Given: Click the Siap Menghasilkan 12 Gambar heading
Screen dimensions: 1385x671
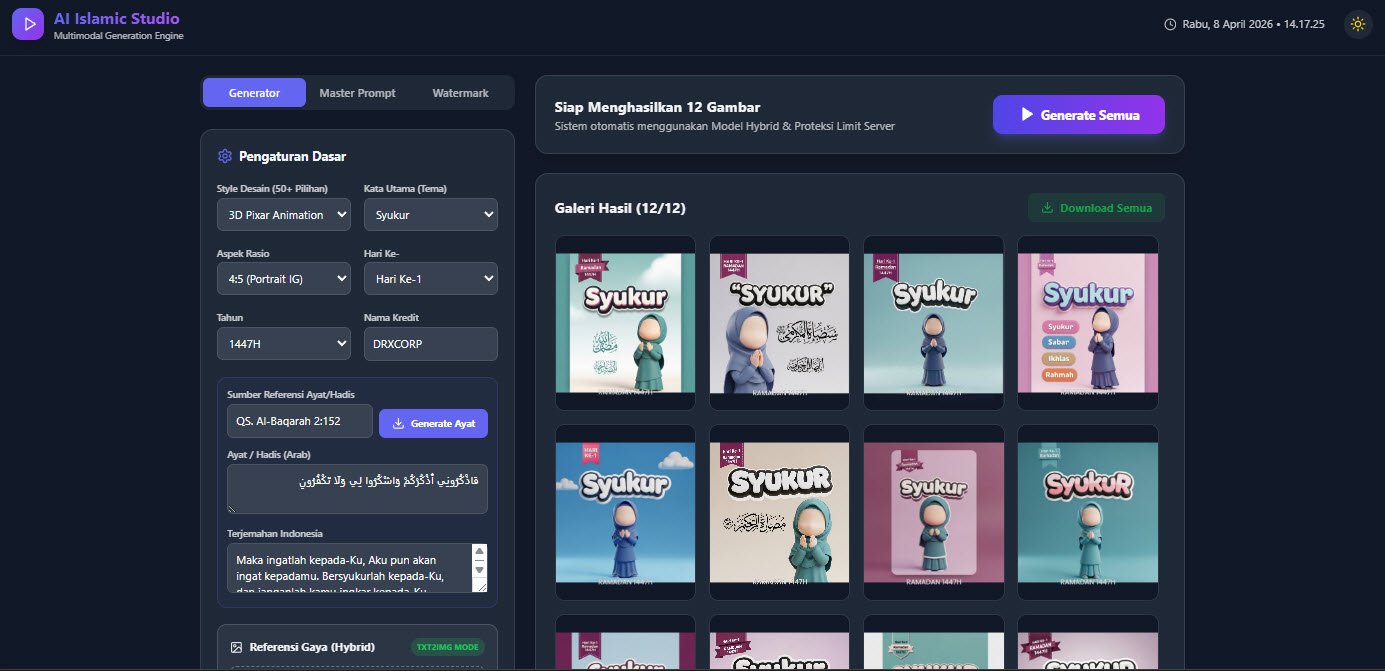Looking at the screenshot, I should point(657,107).
